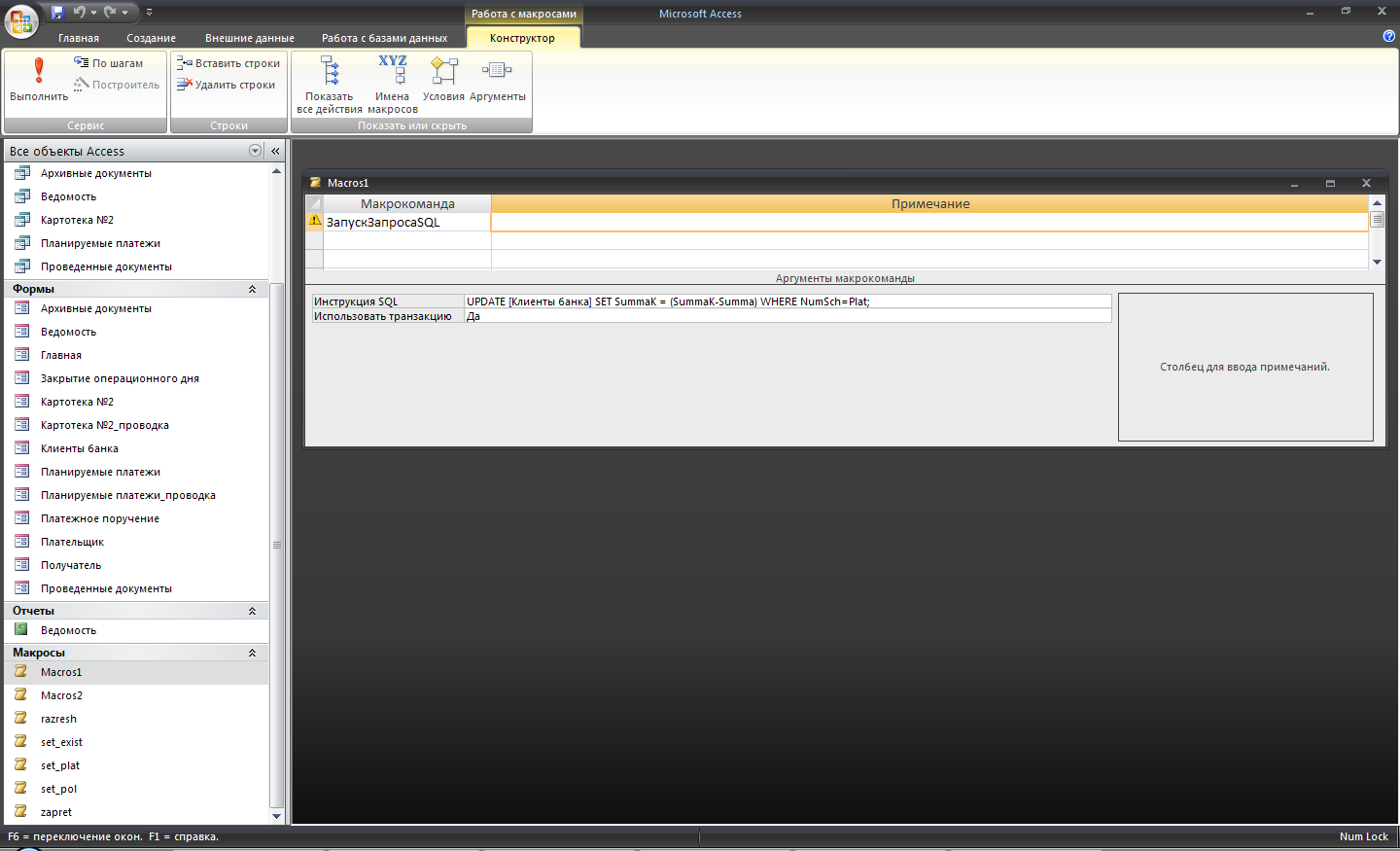Click the Macros1 window title icon

(315, 183)
